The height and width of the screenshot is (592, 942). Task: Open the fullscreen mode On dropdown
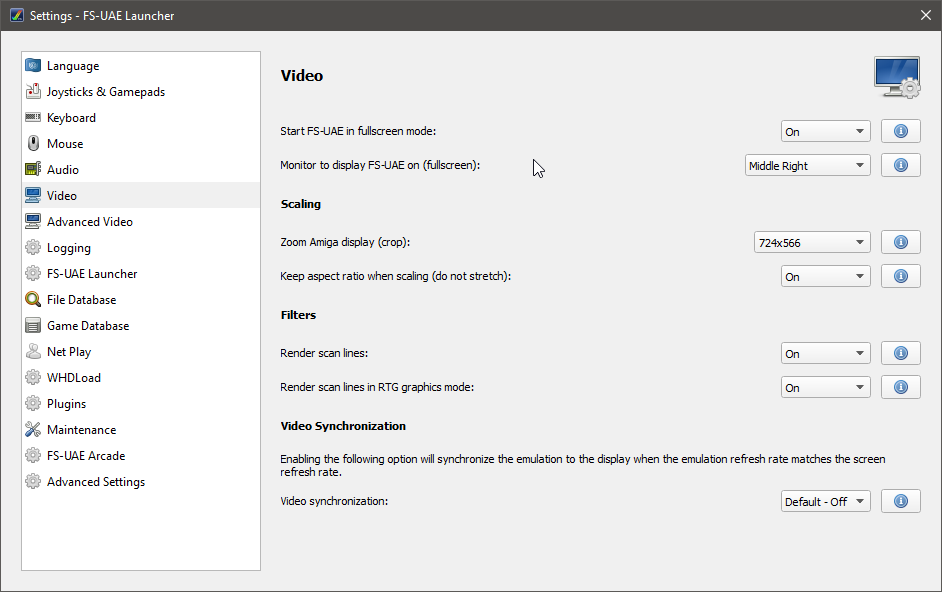[x=825, y=132]
